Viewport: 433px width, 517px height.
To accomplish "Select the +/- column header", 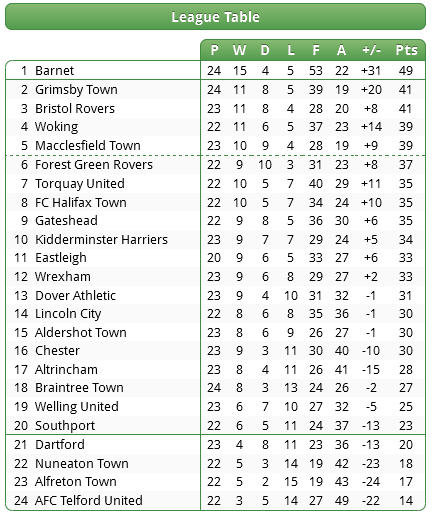I will (371, 50).
